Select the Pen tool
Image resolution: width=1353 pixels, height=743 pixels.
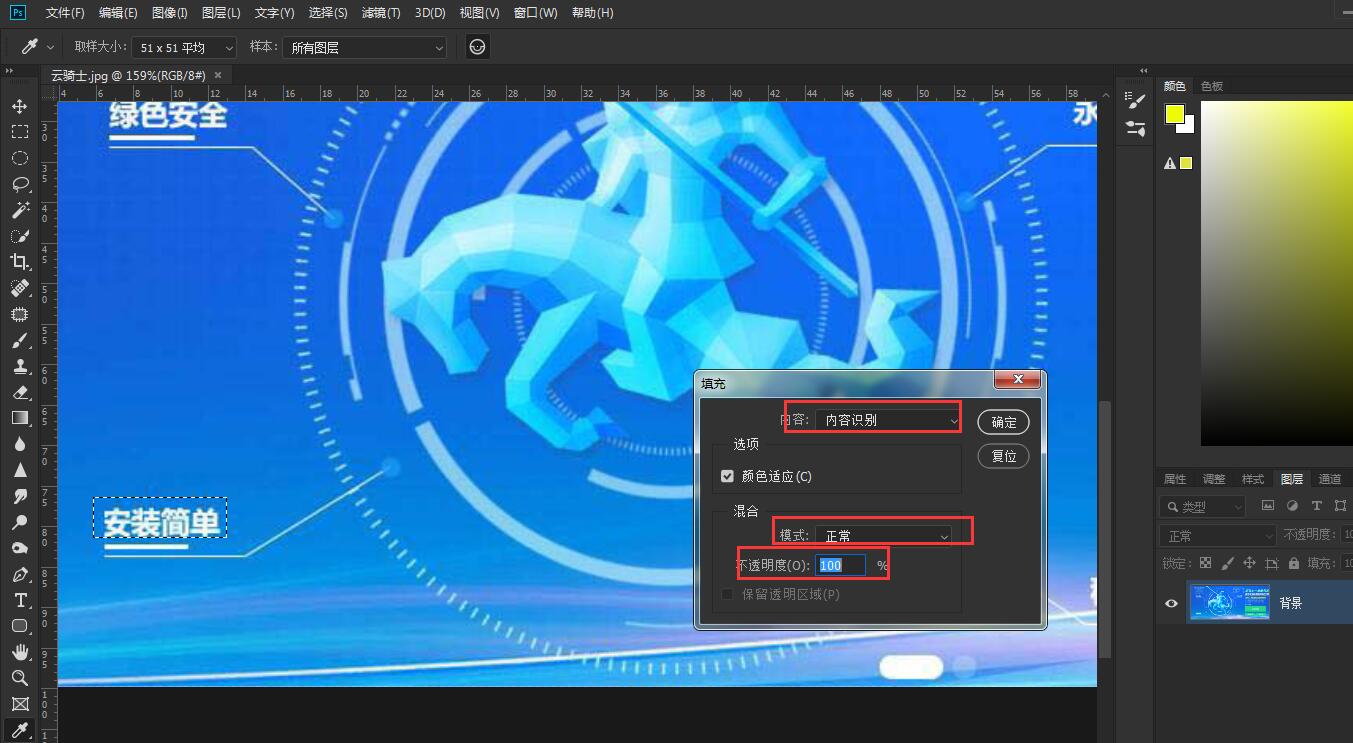tap(19, 574)
